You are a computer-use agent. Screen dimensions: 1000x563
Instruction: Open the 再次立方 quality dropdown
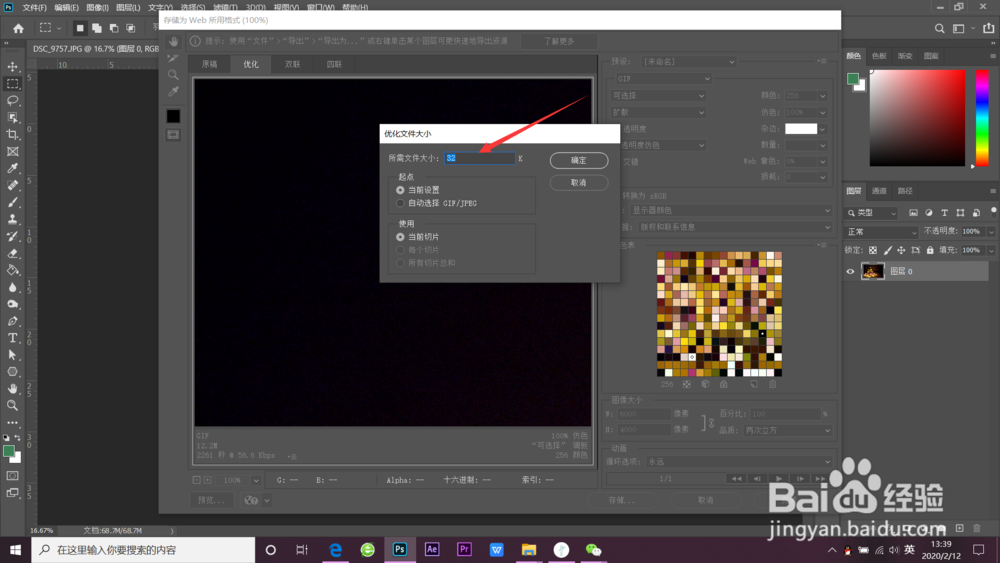(x=788, y=430)
